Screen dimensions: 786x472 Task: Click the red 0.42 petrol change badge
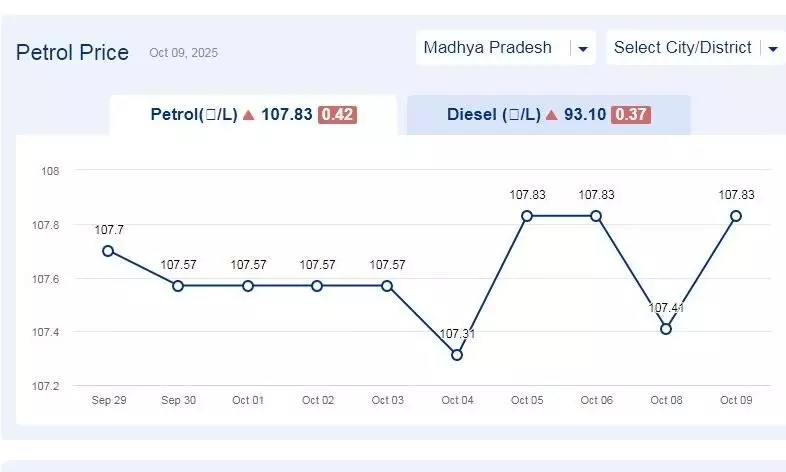pos(337,115)
